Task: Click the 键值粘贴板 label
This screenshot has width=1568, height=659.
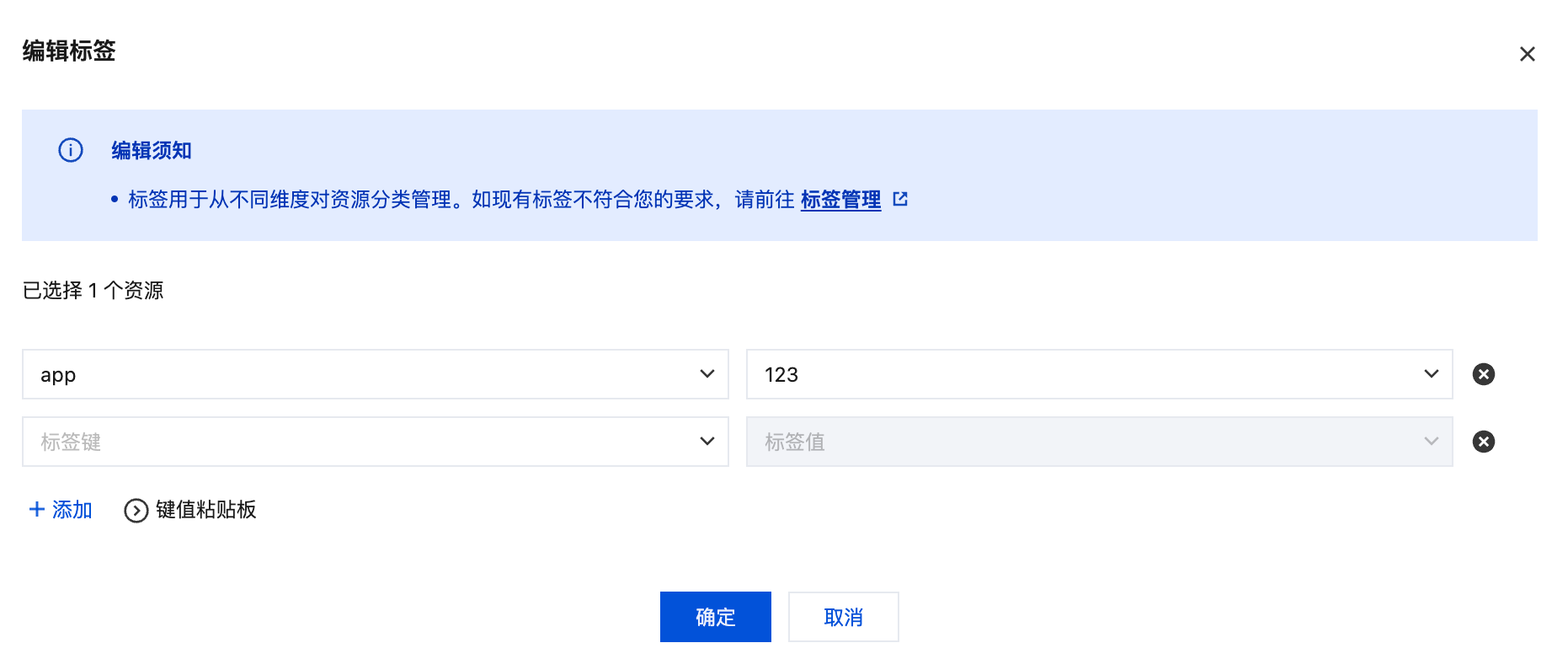Action: 206,510
